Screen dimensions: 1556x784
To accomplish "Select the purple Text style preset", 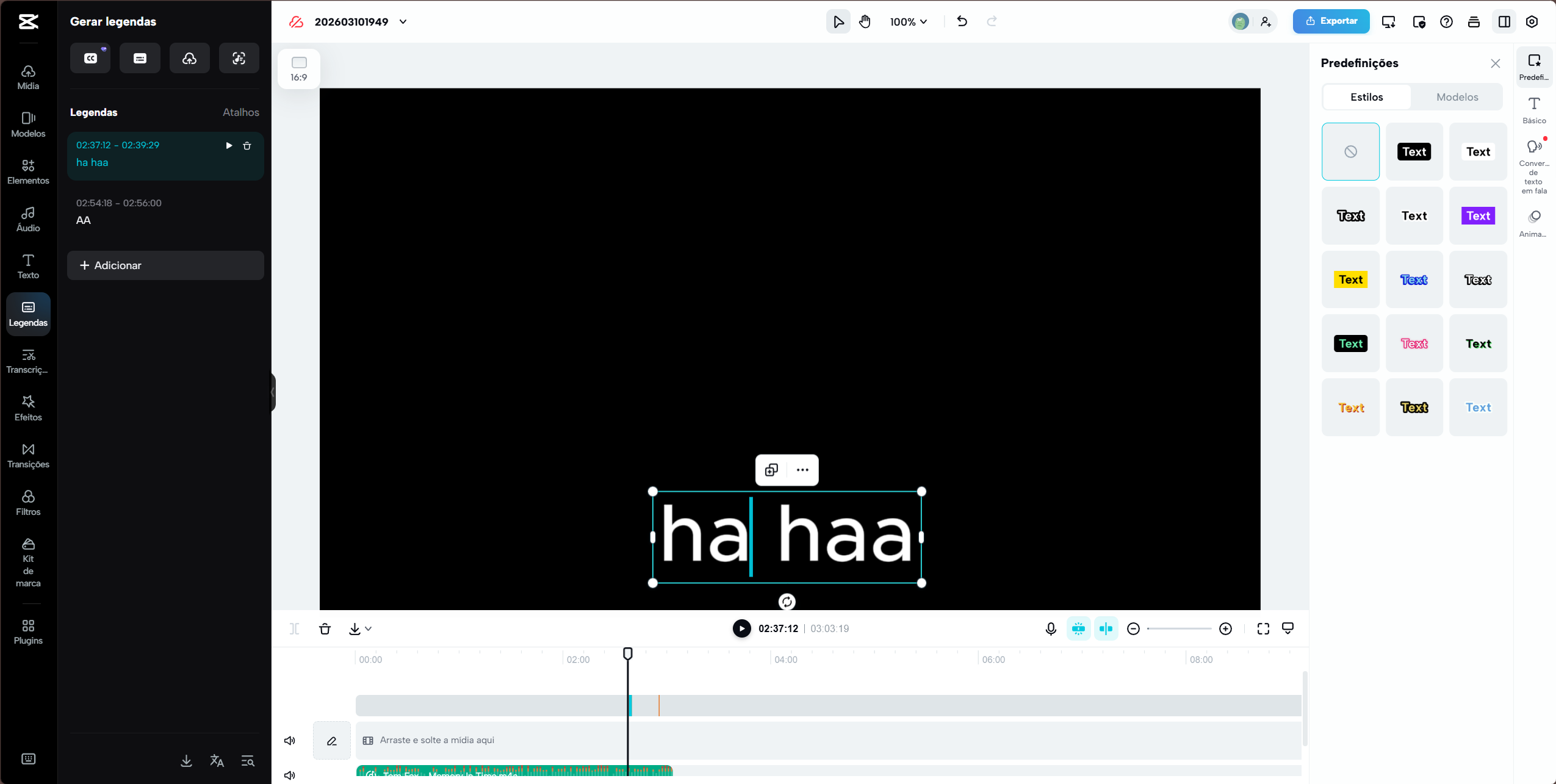I will [1478, 215].
